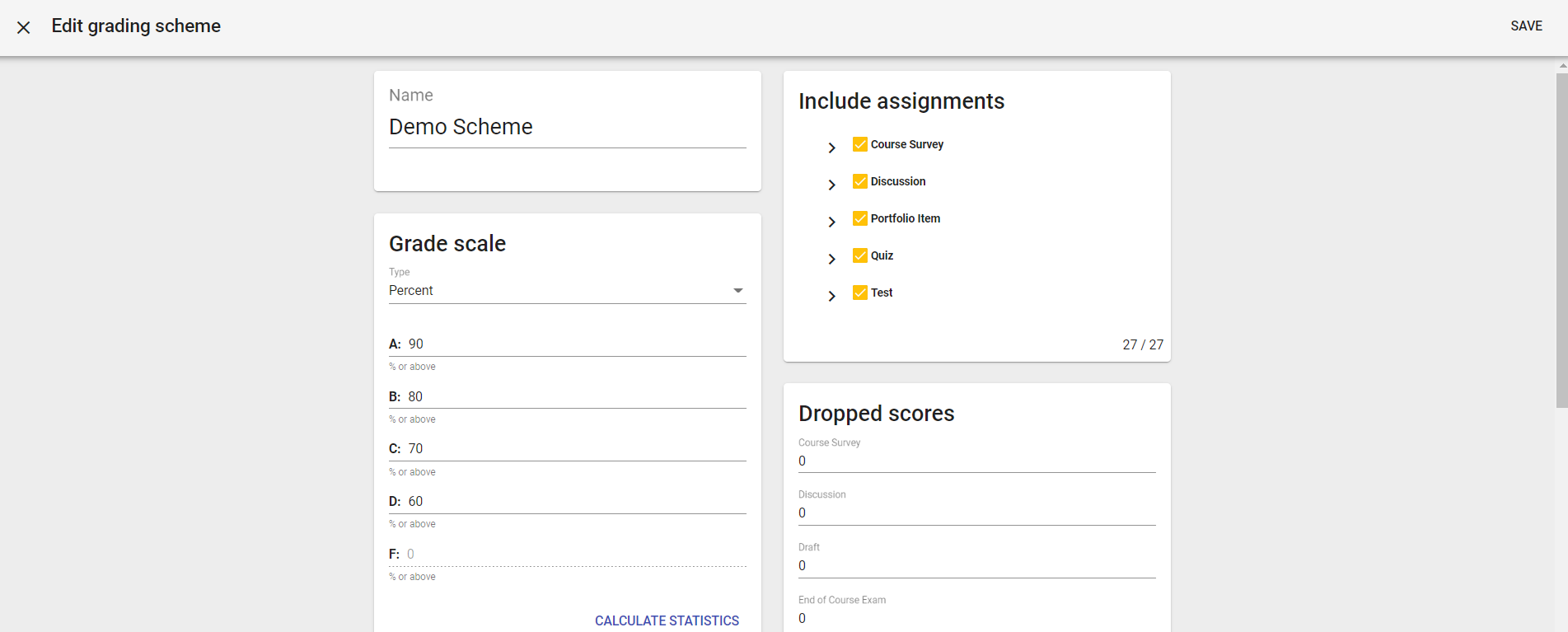Select the Course Survey label in the tree
Screen dimensions: 1568x632
pos(907,144)
